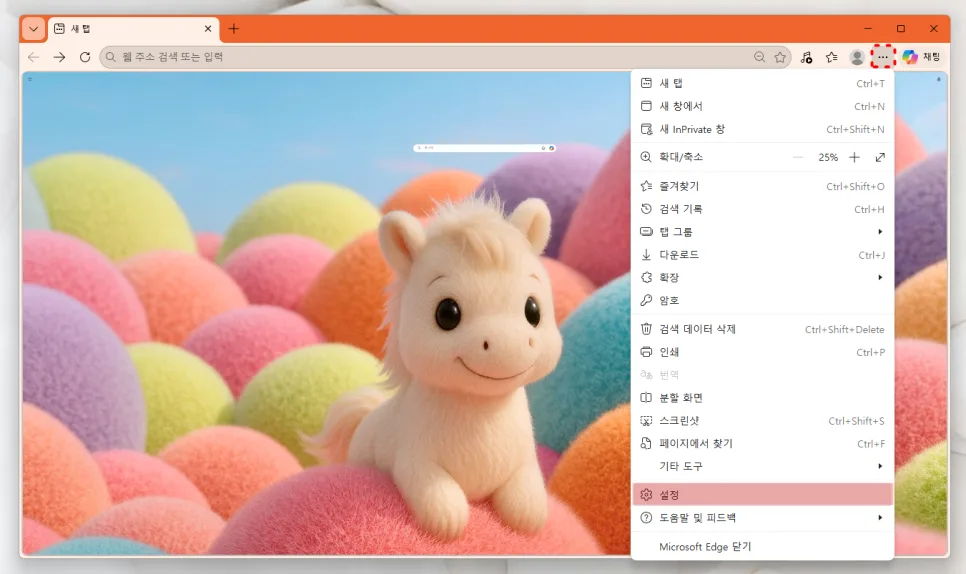
Task: Click the zoom magnifier icon in address bar
Action: (x=759, y=57)
